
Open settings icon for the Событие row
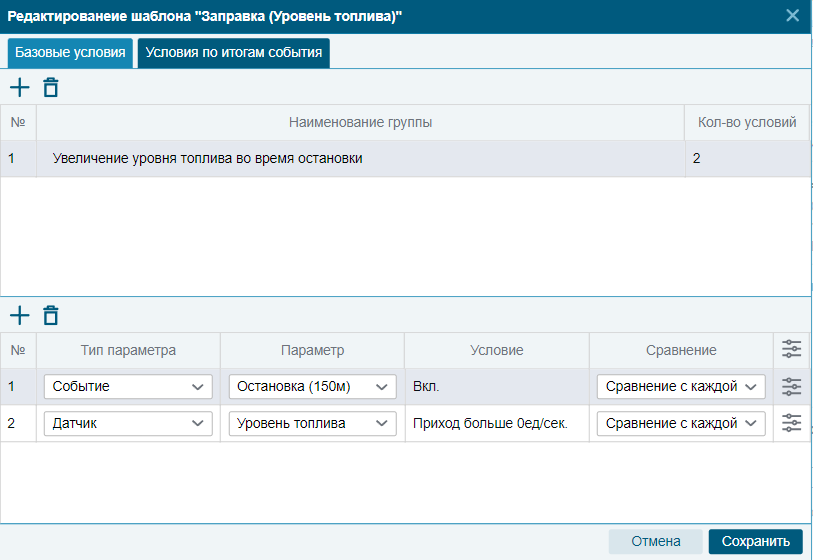click(791, 387)
